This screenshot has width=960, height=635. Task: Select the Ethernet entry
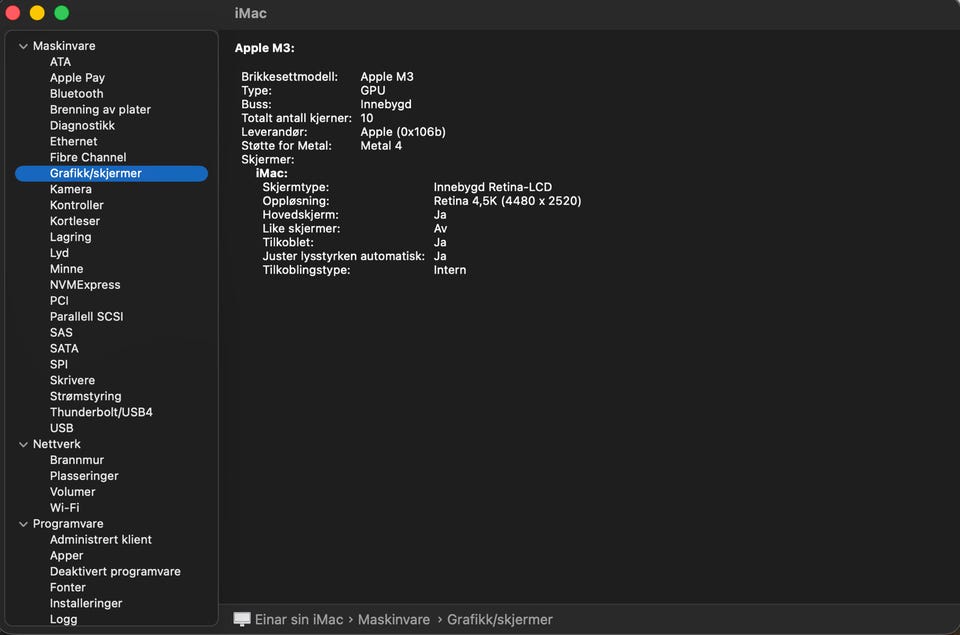pos(73,141)
